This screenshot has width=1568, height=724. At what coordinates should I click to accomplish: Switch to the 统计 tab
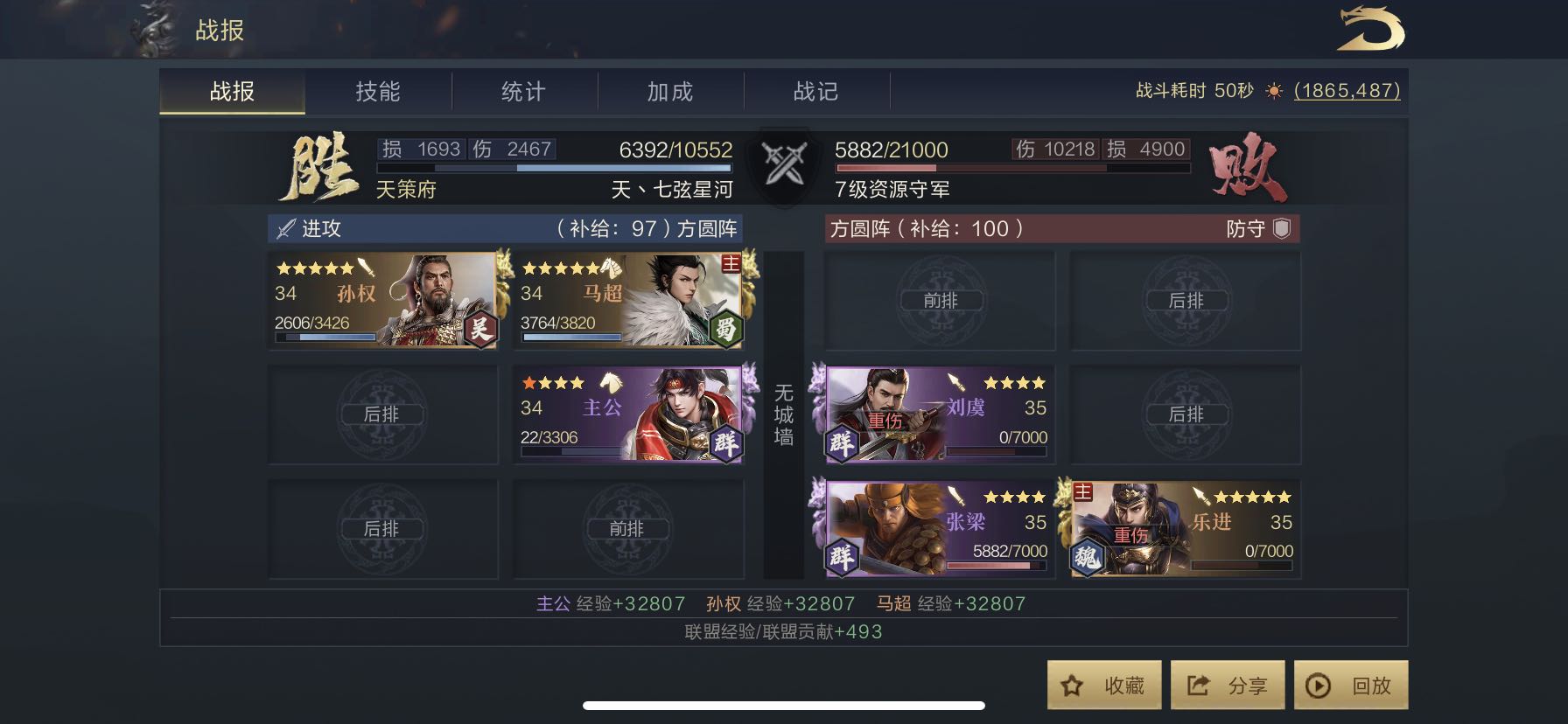pyautogui.click(x=524, y=92)
